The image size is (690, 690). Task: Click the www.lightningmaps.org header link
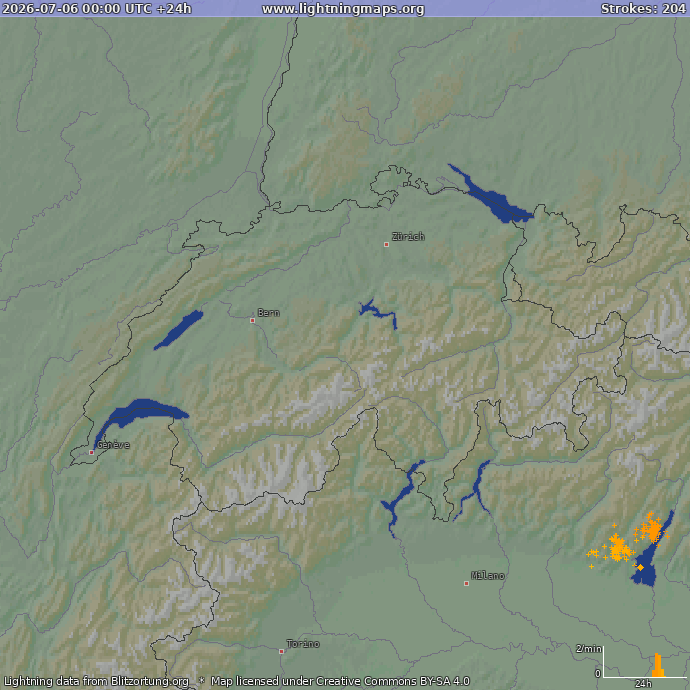tap(343, 9)
